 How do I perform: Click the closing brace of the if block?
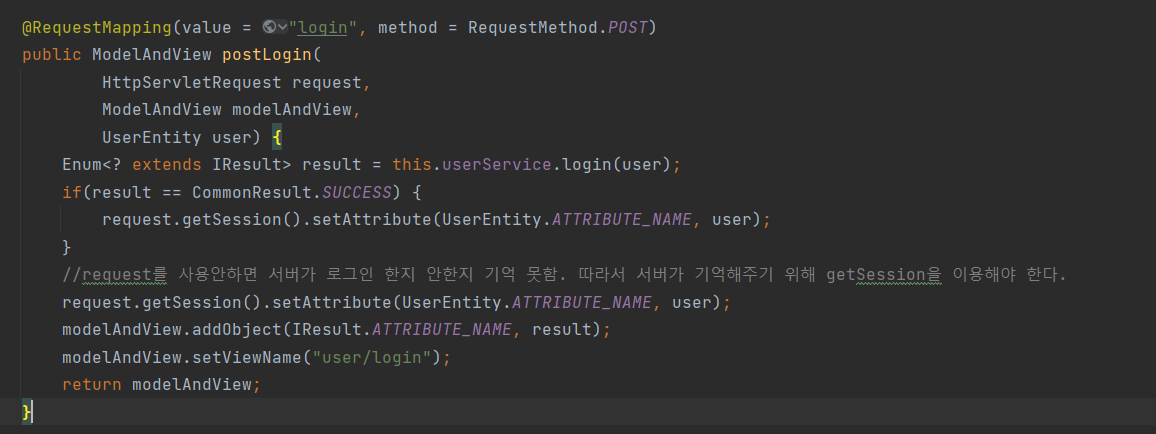pyautogui.click(x=67, y=248)
